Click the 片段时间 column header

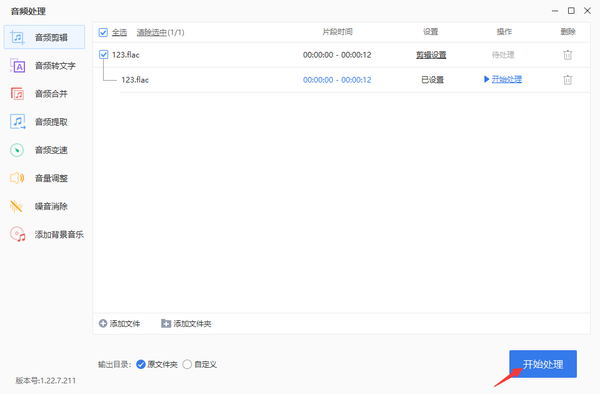pos(337,32)
